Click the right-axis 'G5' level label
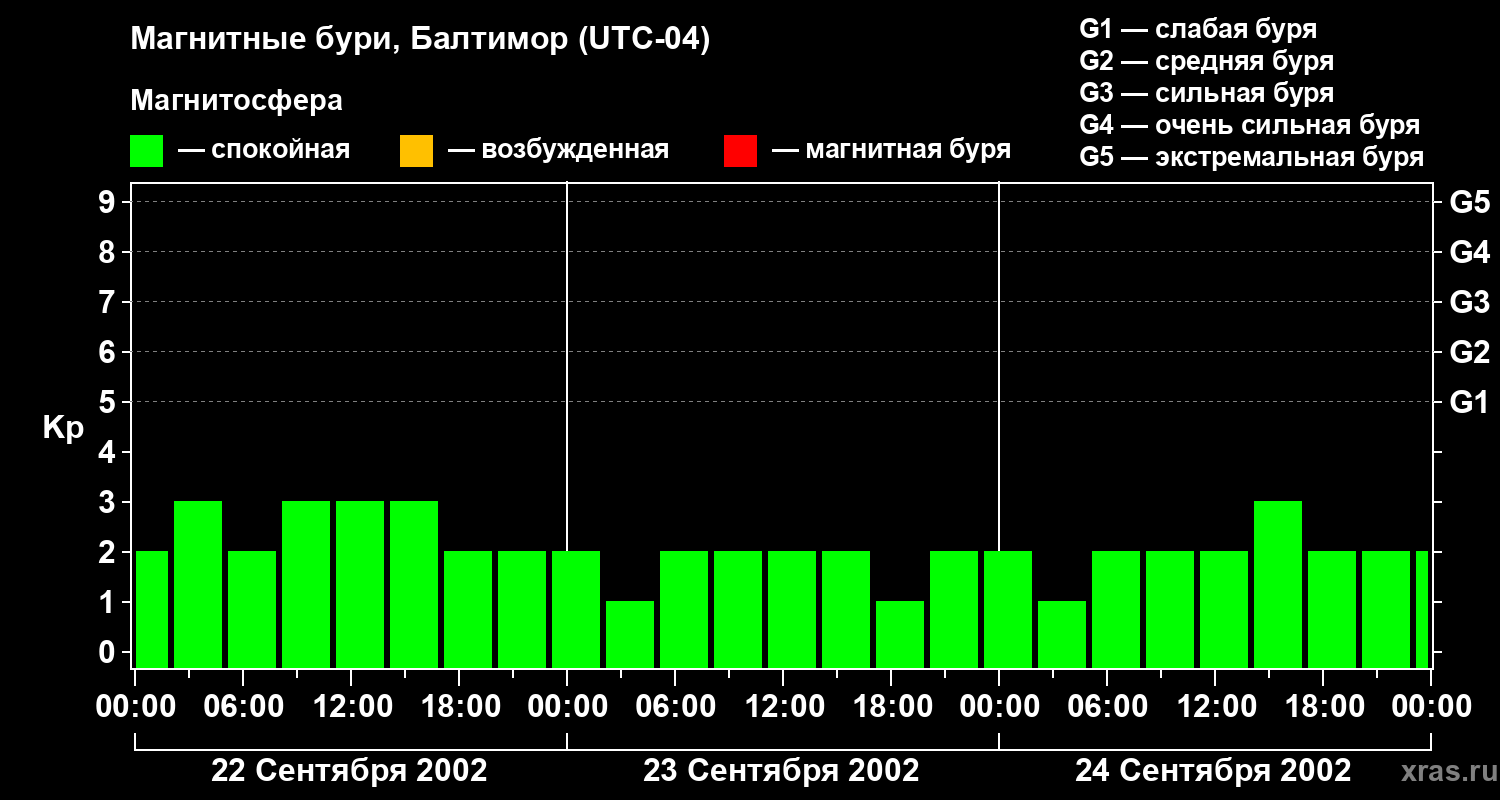Image resolution: width=1500 pixels, height=800 pixels. 1469,202
